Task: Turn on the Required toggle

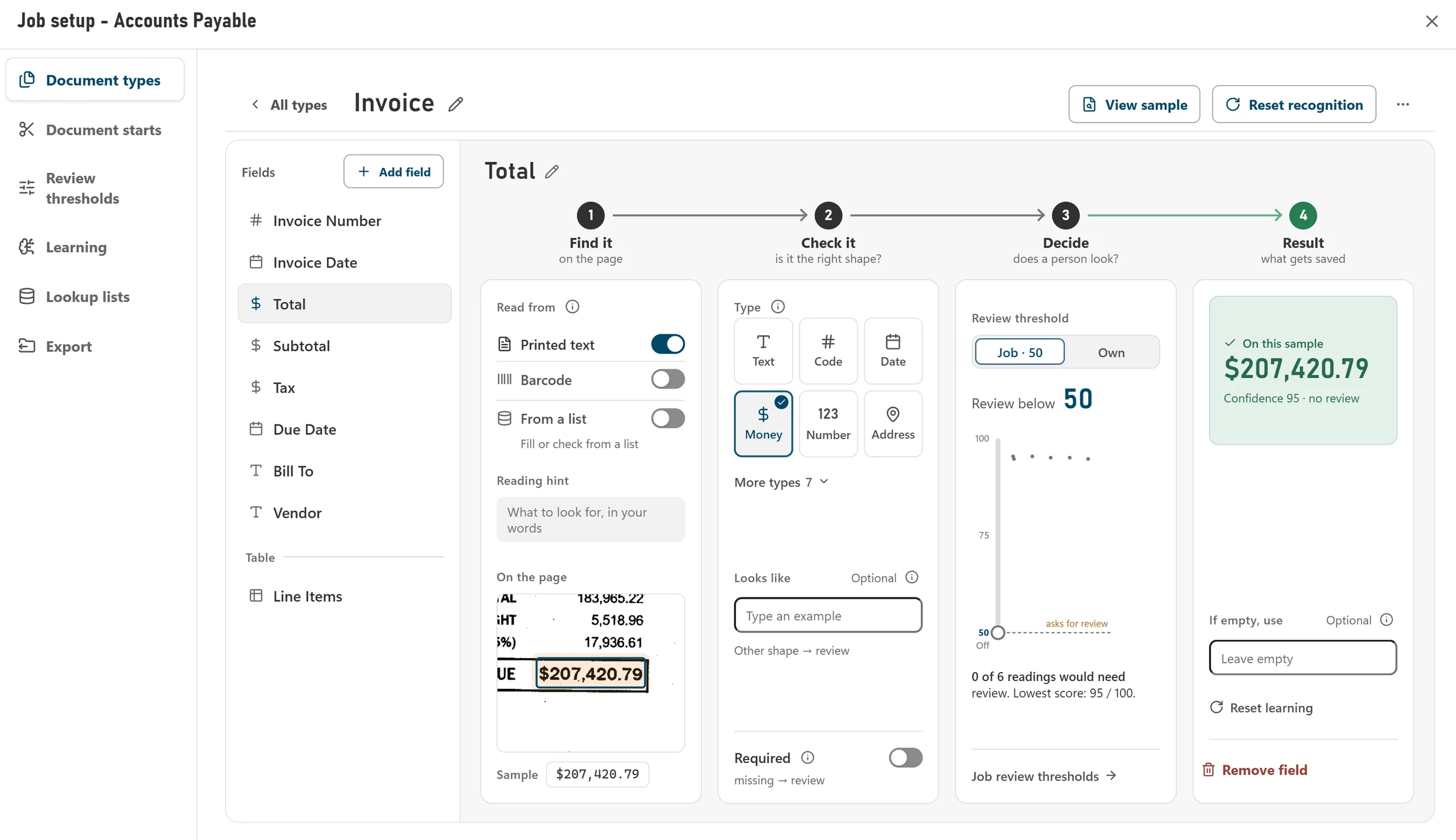Action: tap(906, 758)
